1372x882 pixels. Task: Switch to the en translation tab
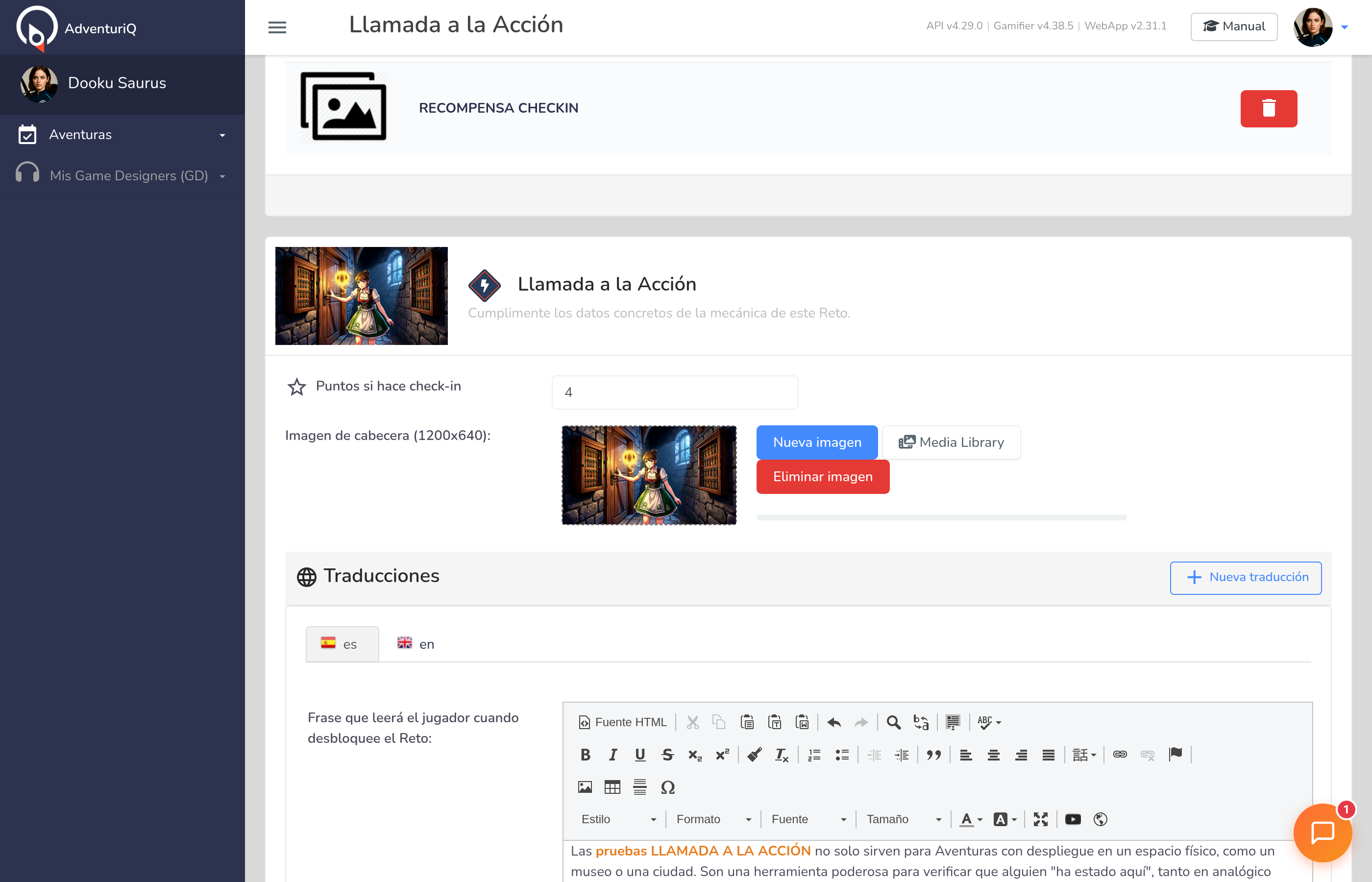tap(416, 644)
